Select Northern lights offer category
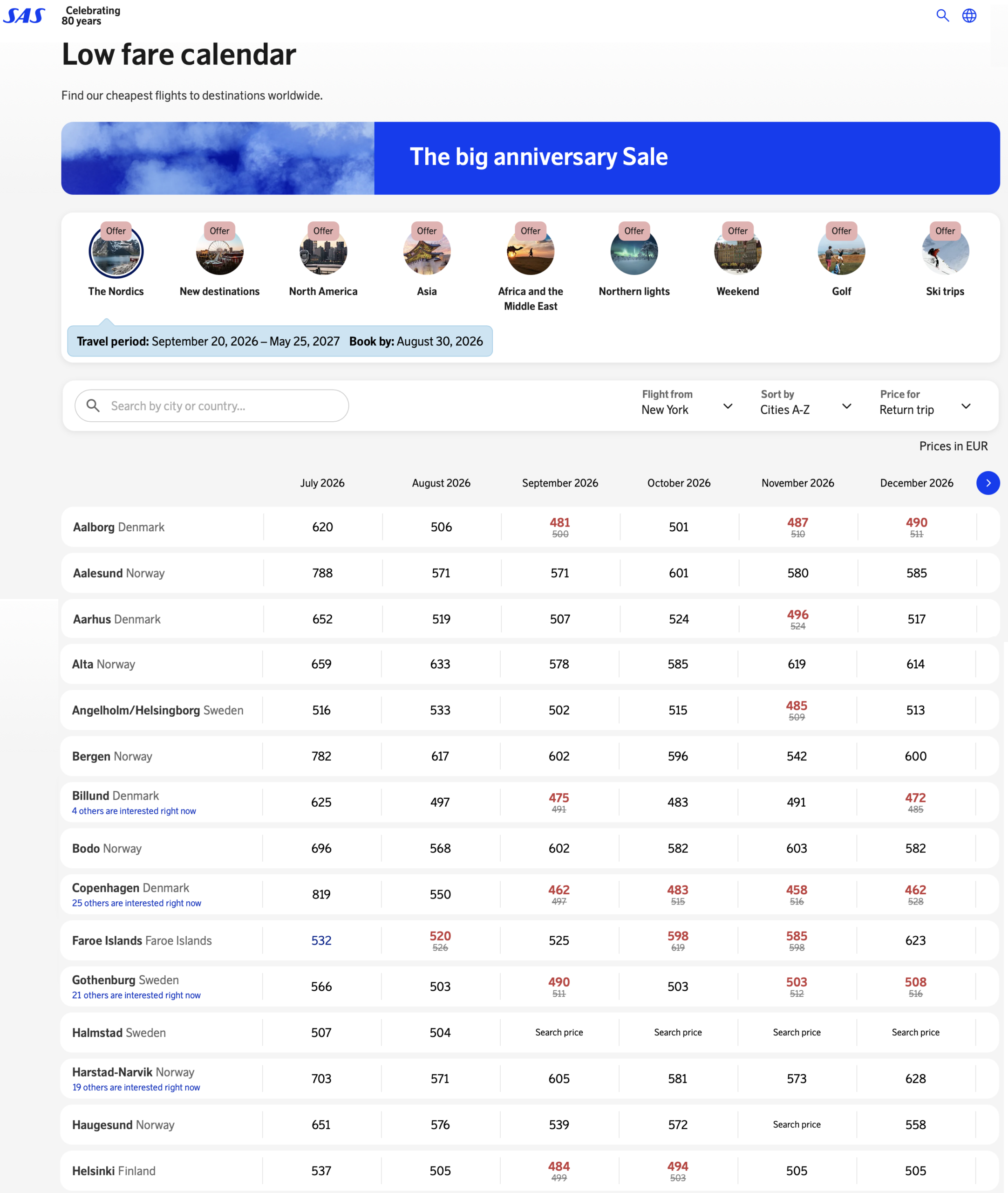Screen dimensions: 1008x1193 pyautogui.click(x=634, y=260)
